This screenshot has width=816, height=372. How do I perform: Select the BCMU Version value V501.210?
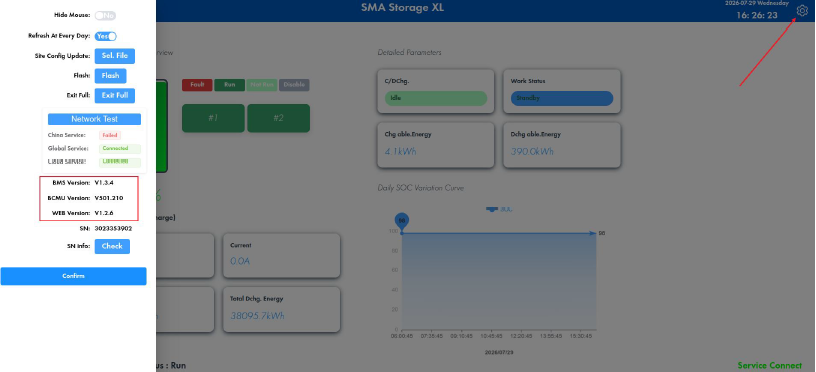[x=109, y=198]
